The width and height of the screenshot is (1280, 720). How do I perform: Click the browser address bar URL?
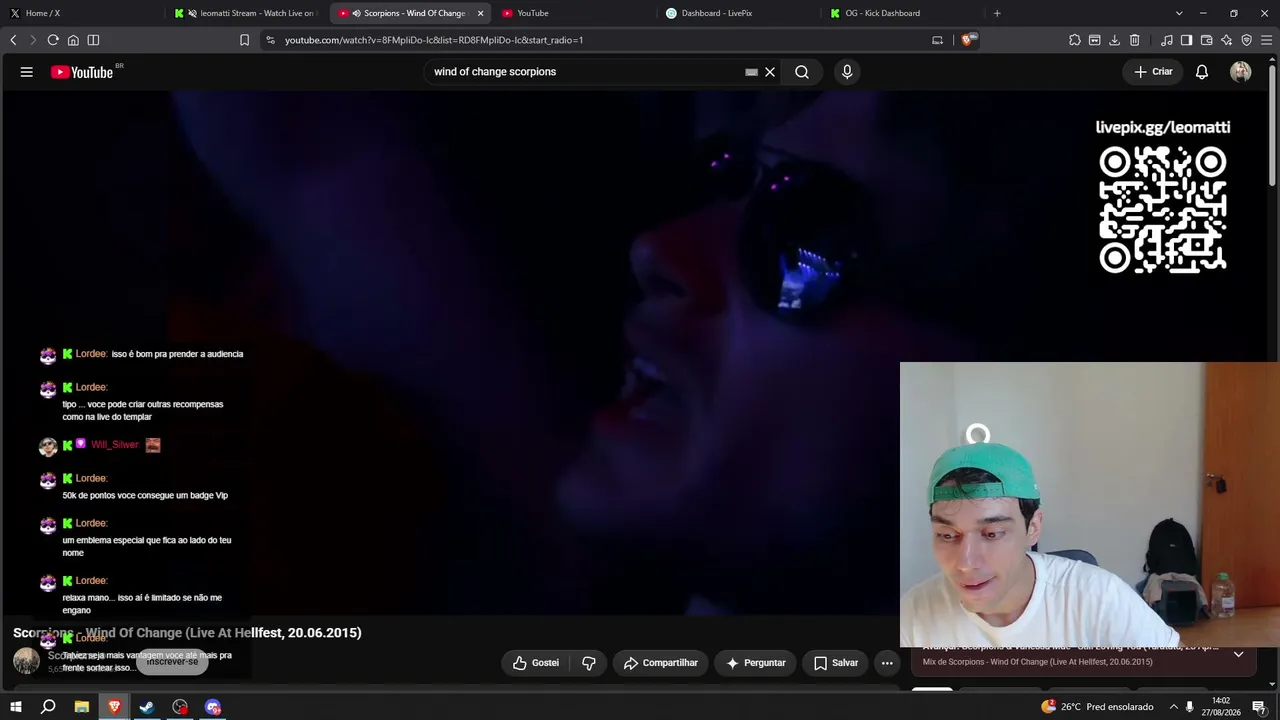pos(434,40)
